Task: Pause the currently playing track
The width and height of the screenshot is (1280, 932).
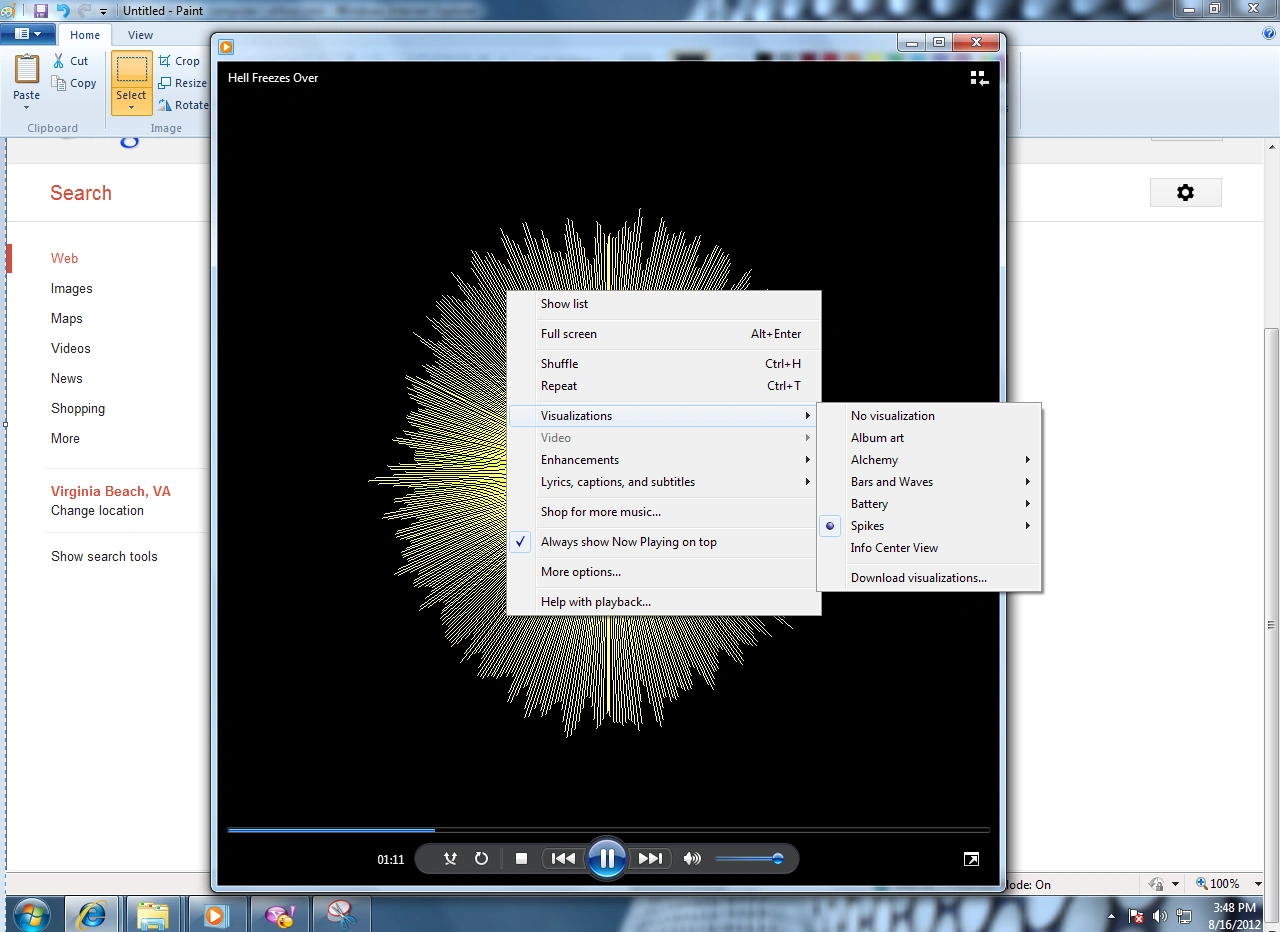Action: [x=607, y=858]
